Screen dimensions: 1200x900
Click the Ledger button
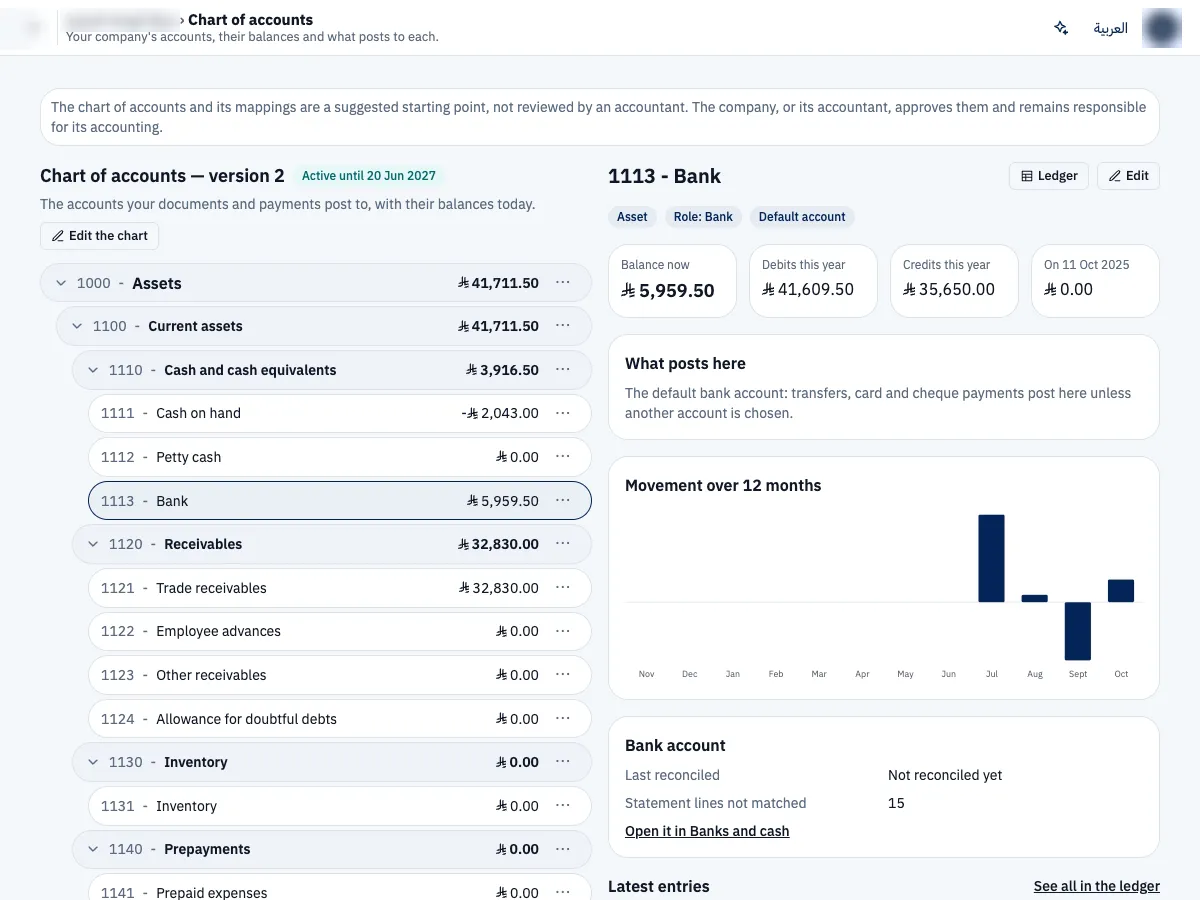(1049, 176)
